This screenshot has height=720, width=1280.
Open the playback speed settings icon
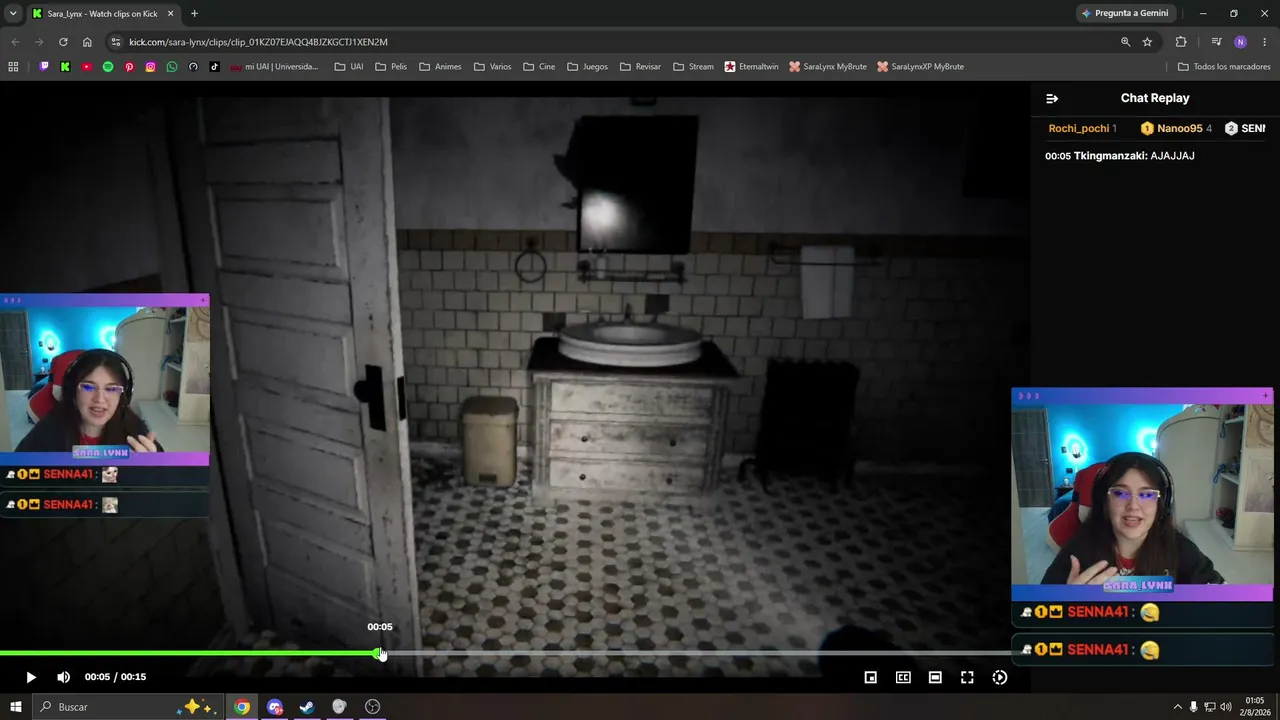[x=999, y=677]
